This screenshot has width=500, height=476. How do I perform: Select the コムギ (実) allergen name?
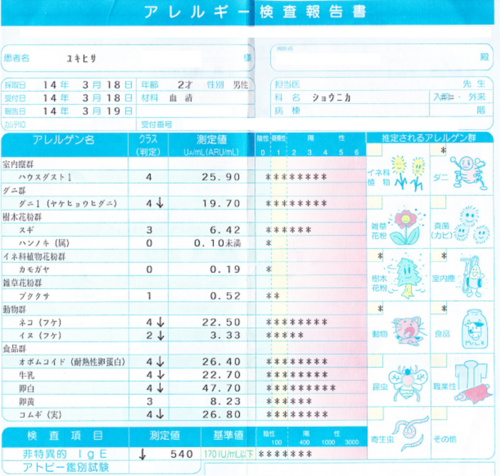pos(40,415)
